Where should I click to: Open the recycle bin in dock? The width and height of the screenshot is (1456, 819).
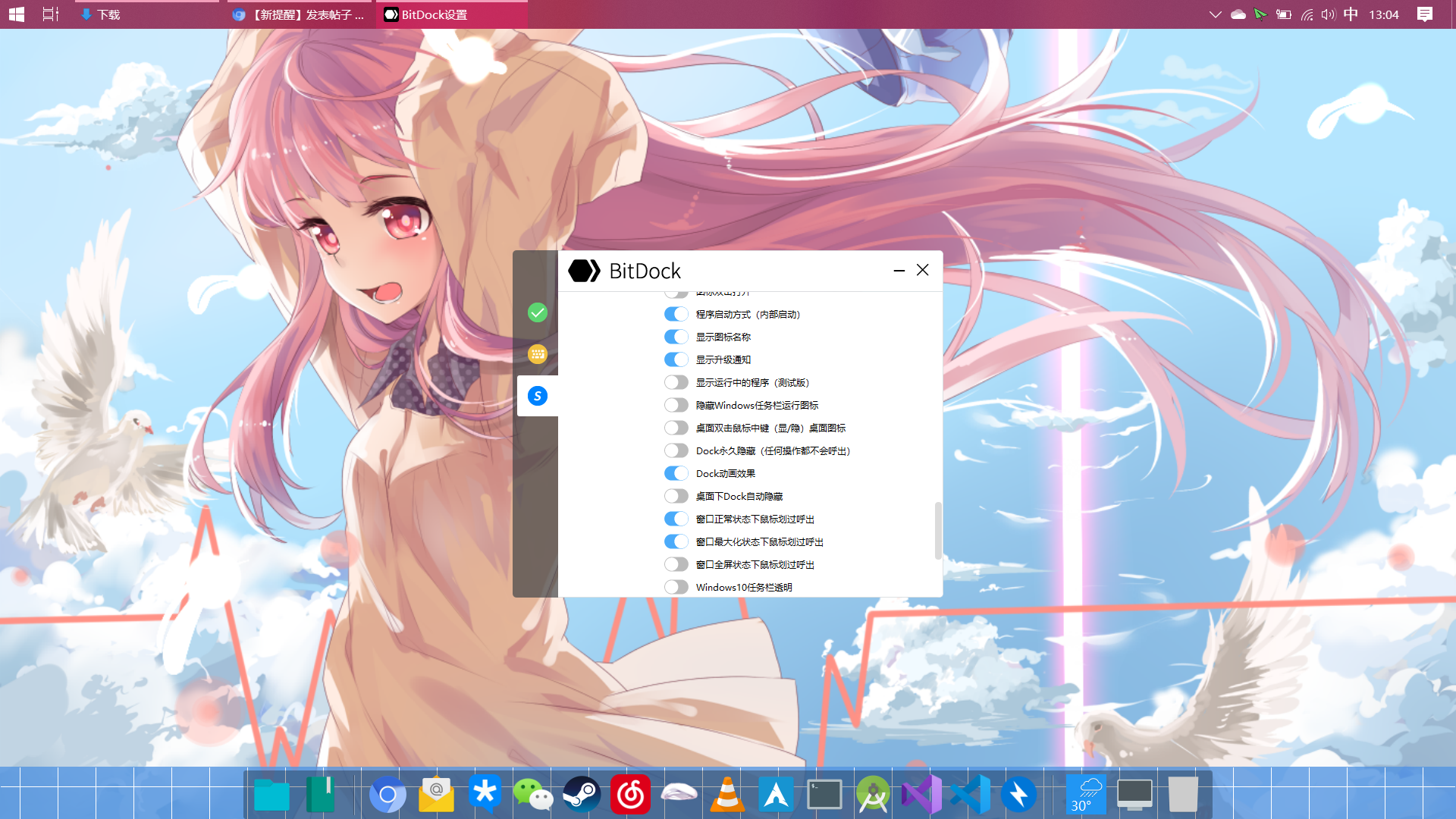[x=1182, y=794]
